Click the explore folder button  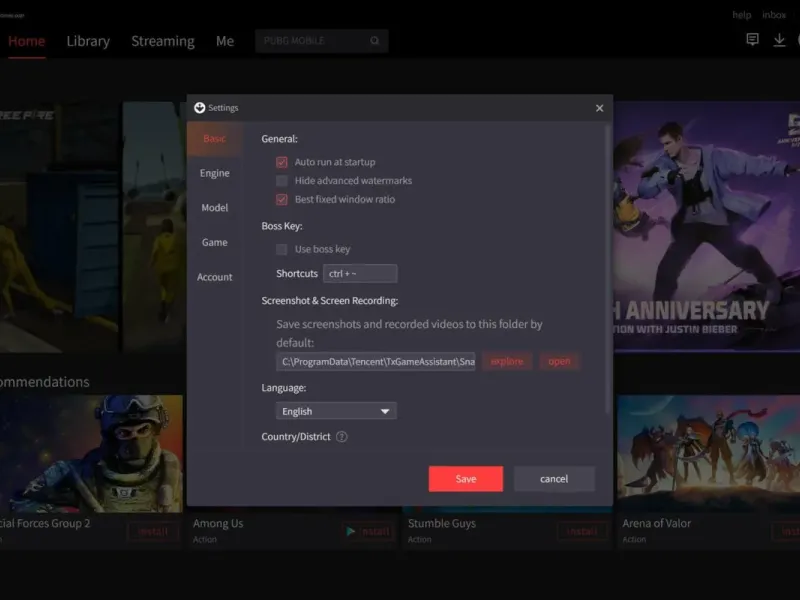pyautogui.click(x=507, y=362)
